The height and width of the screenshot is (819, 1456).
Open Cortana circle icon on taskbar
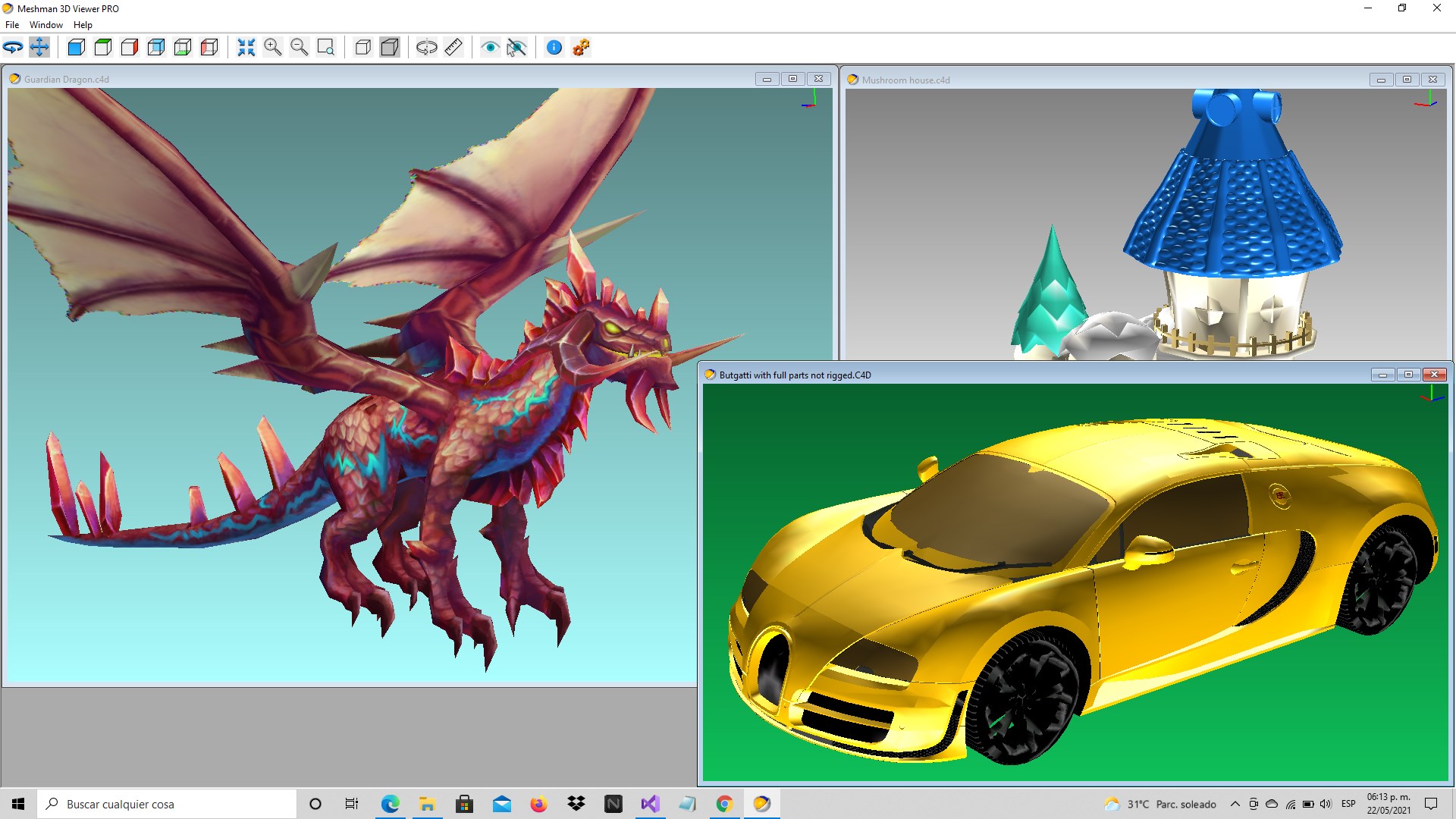(x=315, y=804)
